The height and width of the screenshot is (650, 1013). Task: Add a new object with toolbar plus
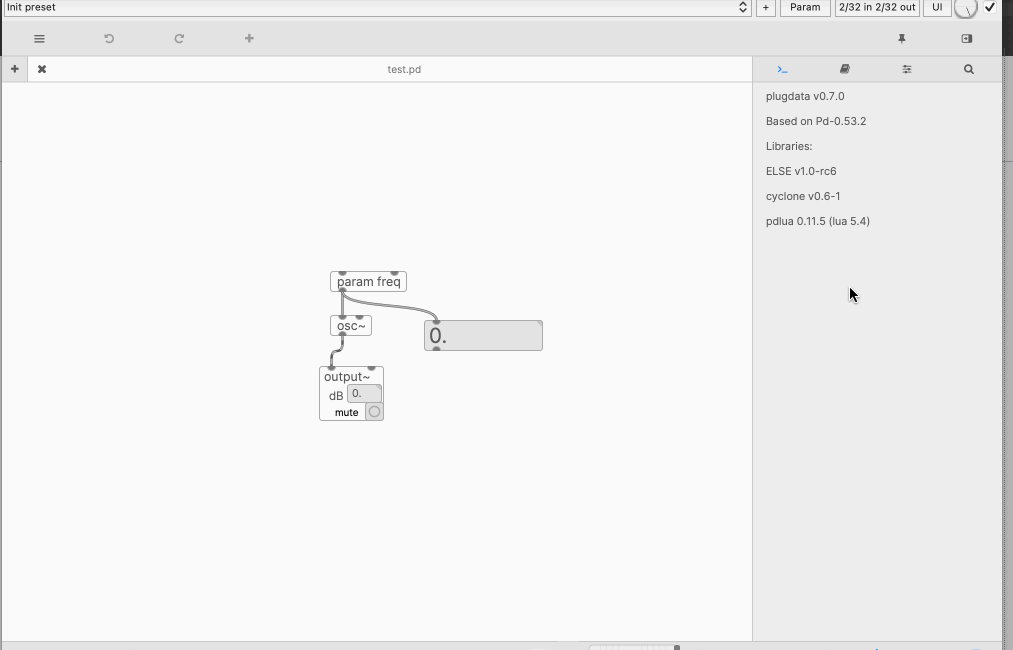249,39
